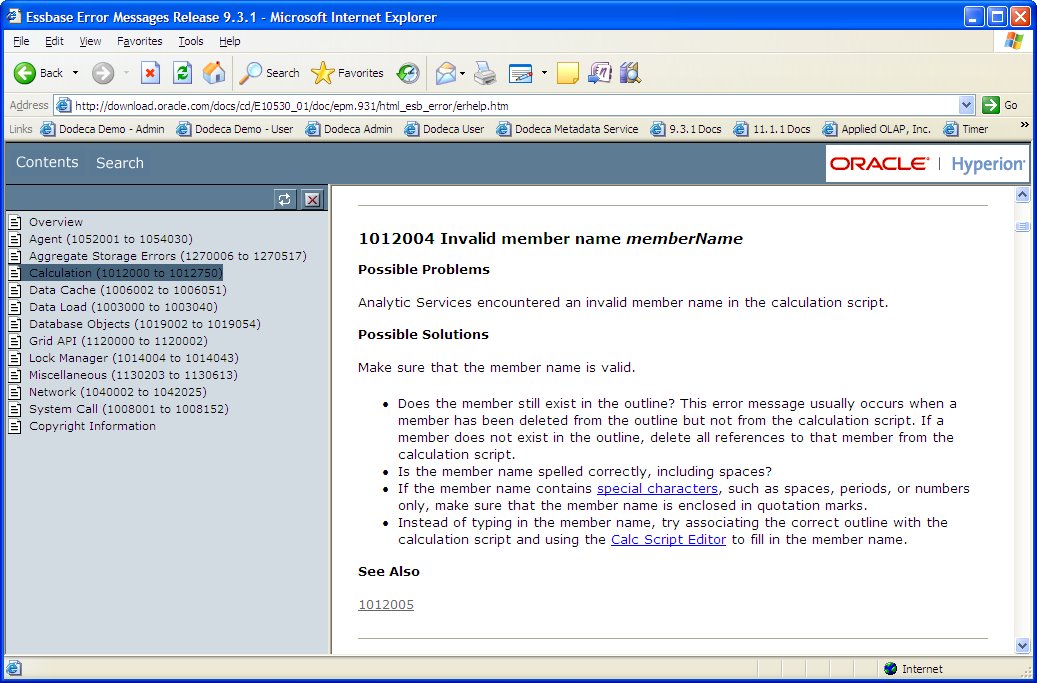The height and width of the screenshot is (683, 1037).
Task: Click the grey Forward arrow button
Action: point(103,73)
